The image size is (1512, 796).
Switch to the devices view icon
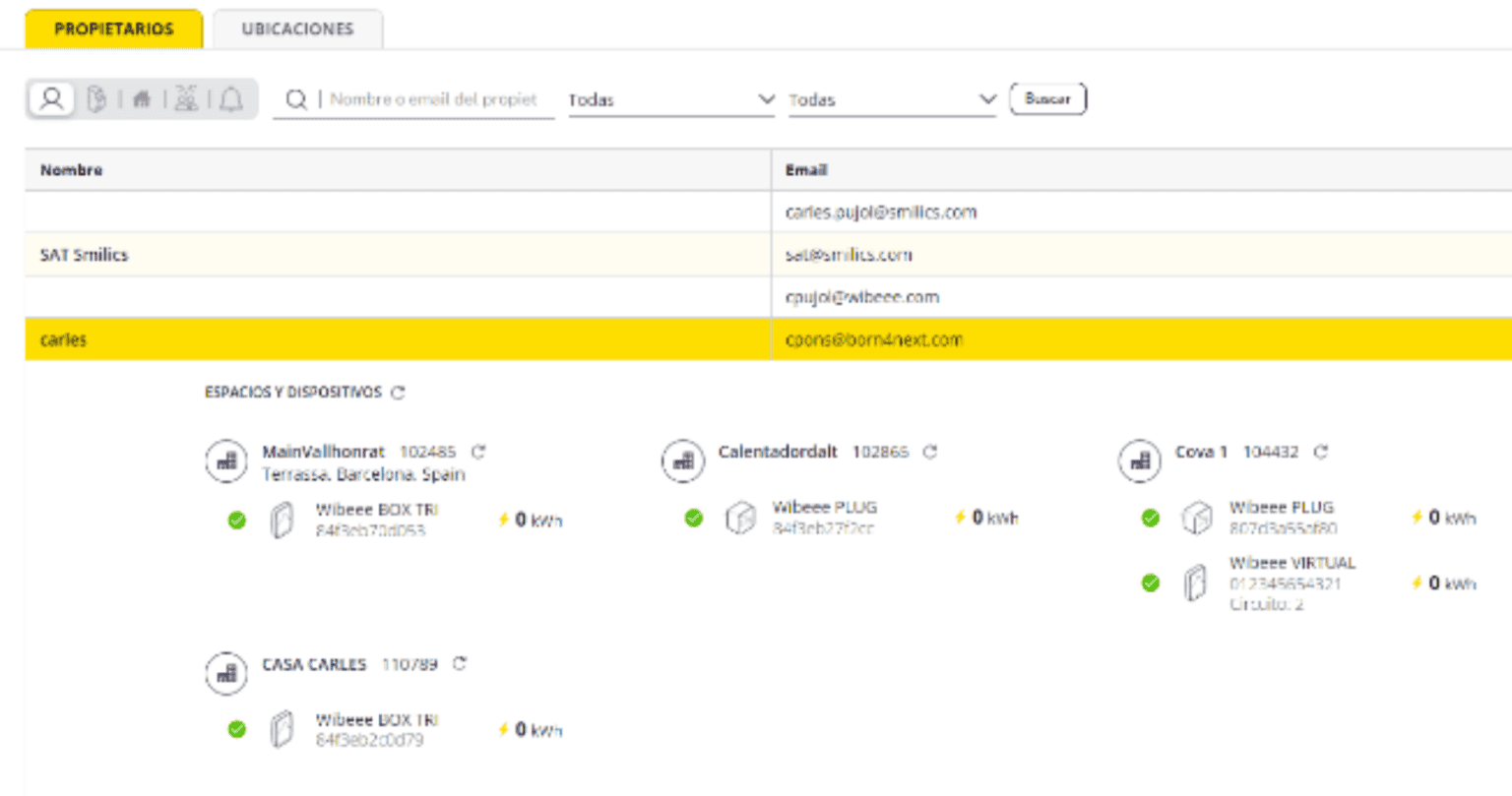(x=96, y=99)
